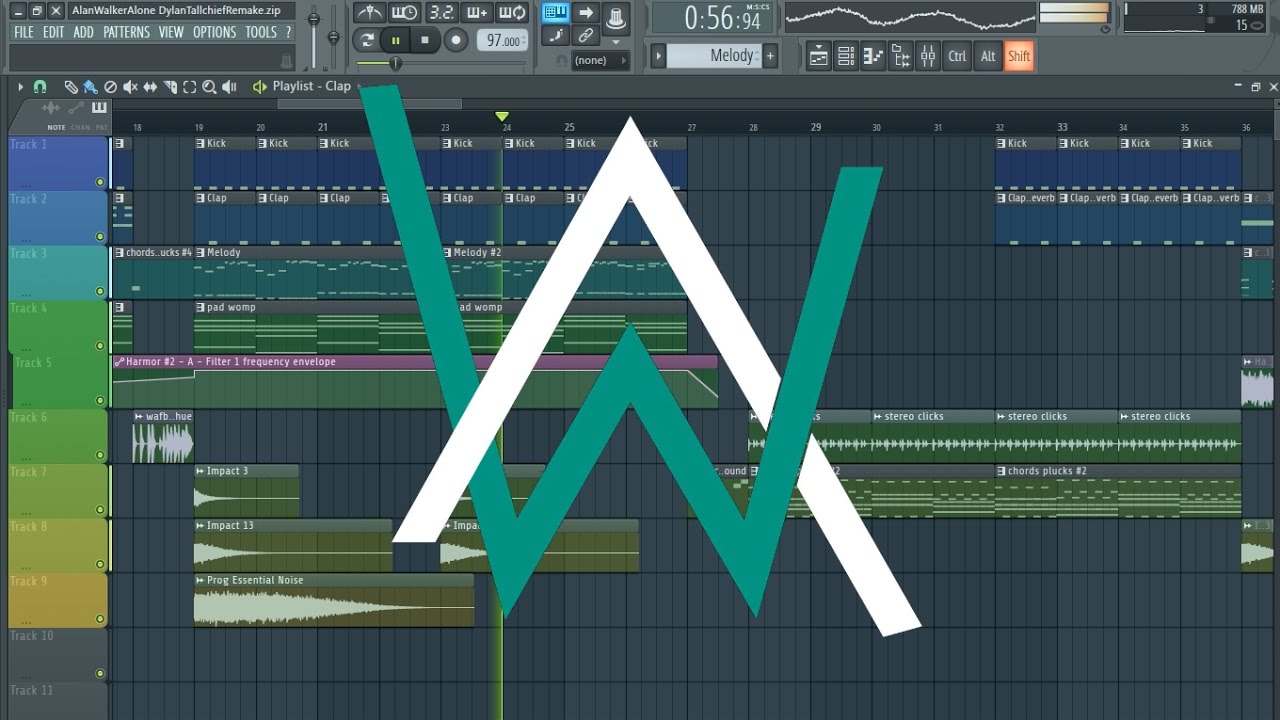Mute Track 3 with its green dot
1280x720 pixels.
pos(100,291)
